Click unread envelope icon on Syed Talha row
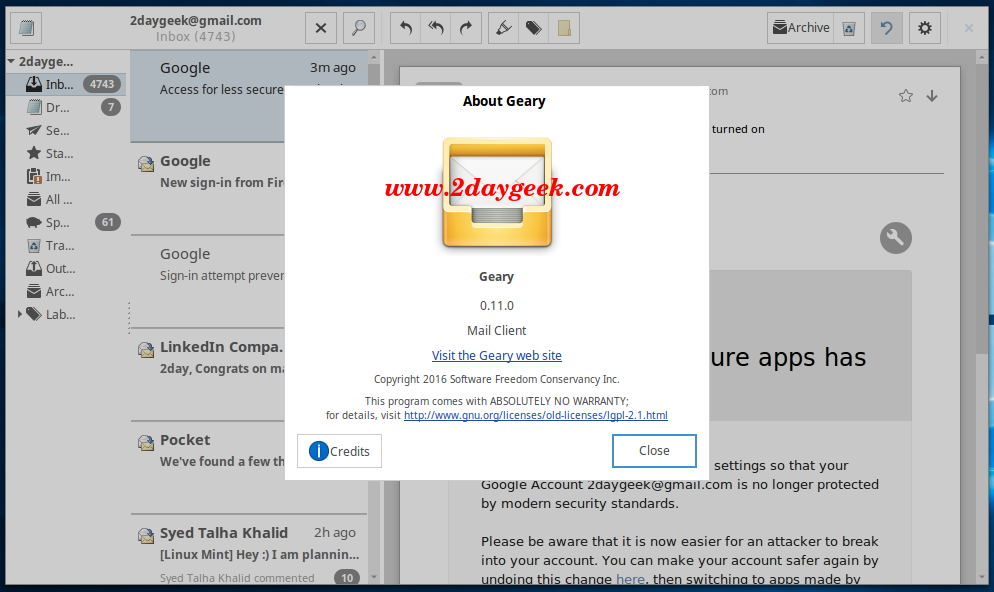This screenshot has width=994, height=592. point(146,536)
